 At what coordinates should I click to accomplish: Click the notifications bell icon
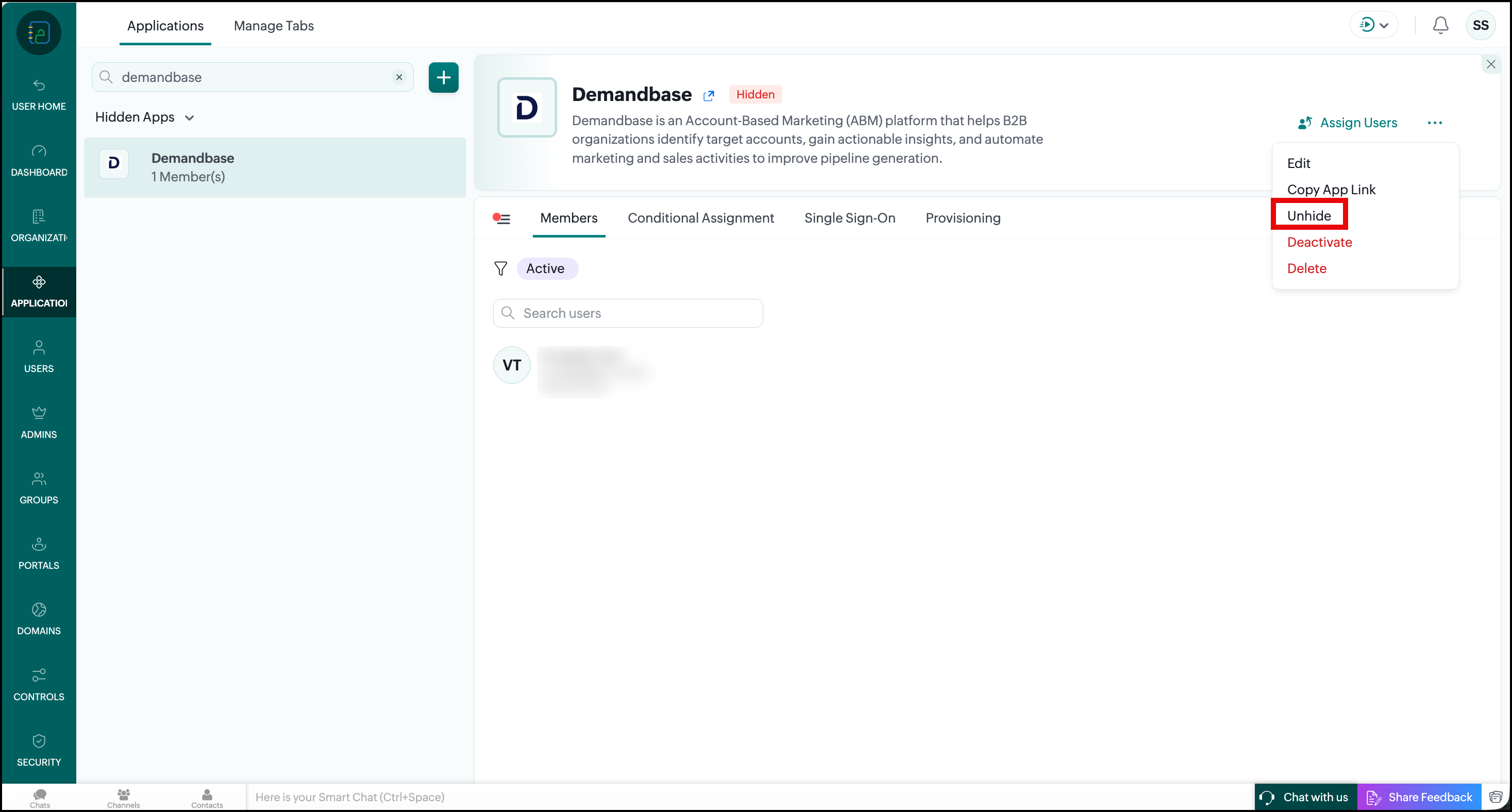[x=1440, y=25]
